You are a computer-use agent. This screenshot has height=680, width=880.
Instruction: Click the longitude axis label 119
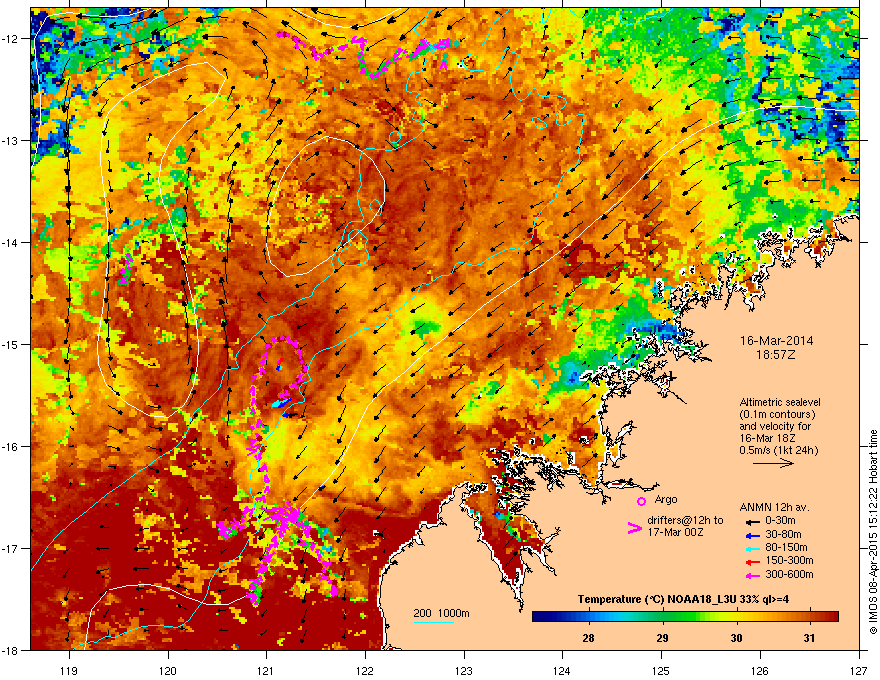(x=69, y=670)
